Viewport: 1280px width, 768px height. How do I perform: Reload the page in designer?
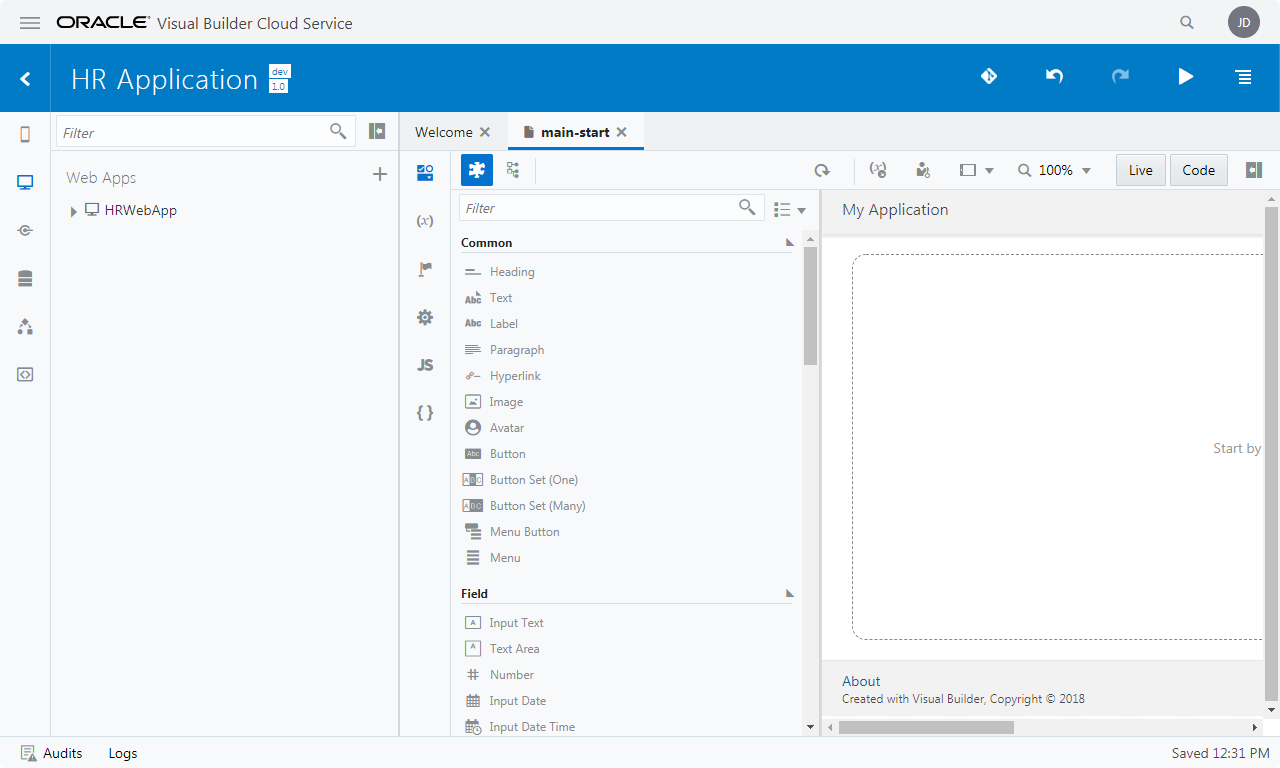tap(822, 170)
